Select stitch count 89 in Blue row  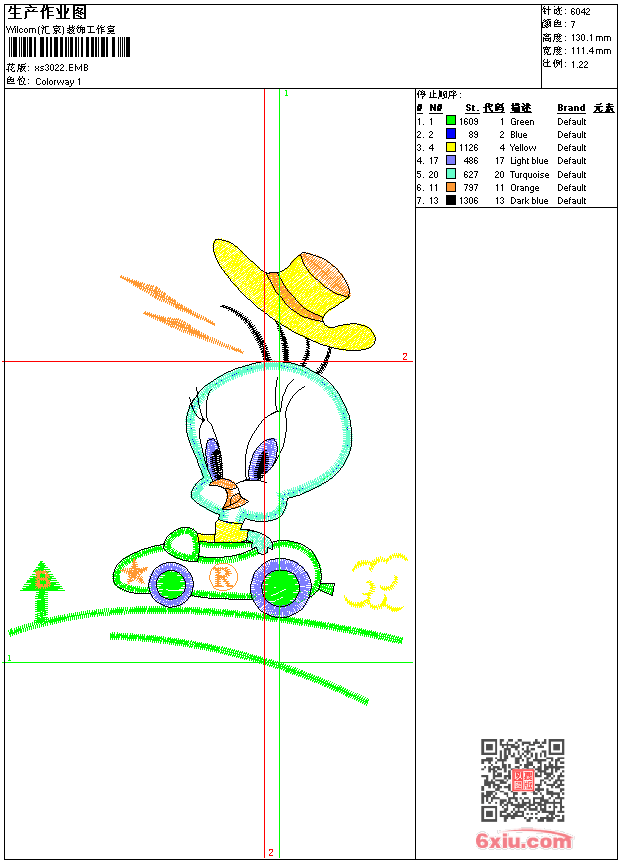pos(473,135)
